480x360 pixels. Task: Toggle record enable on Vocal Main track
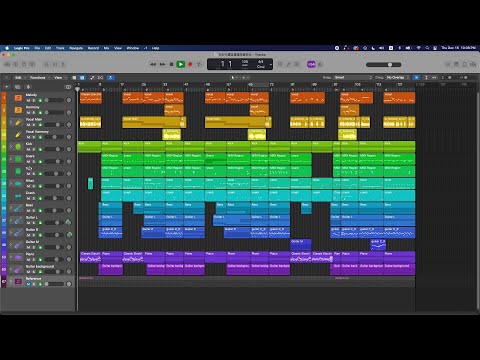(x=40, y=125)
